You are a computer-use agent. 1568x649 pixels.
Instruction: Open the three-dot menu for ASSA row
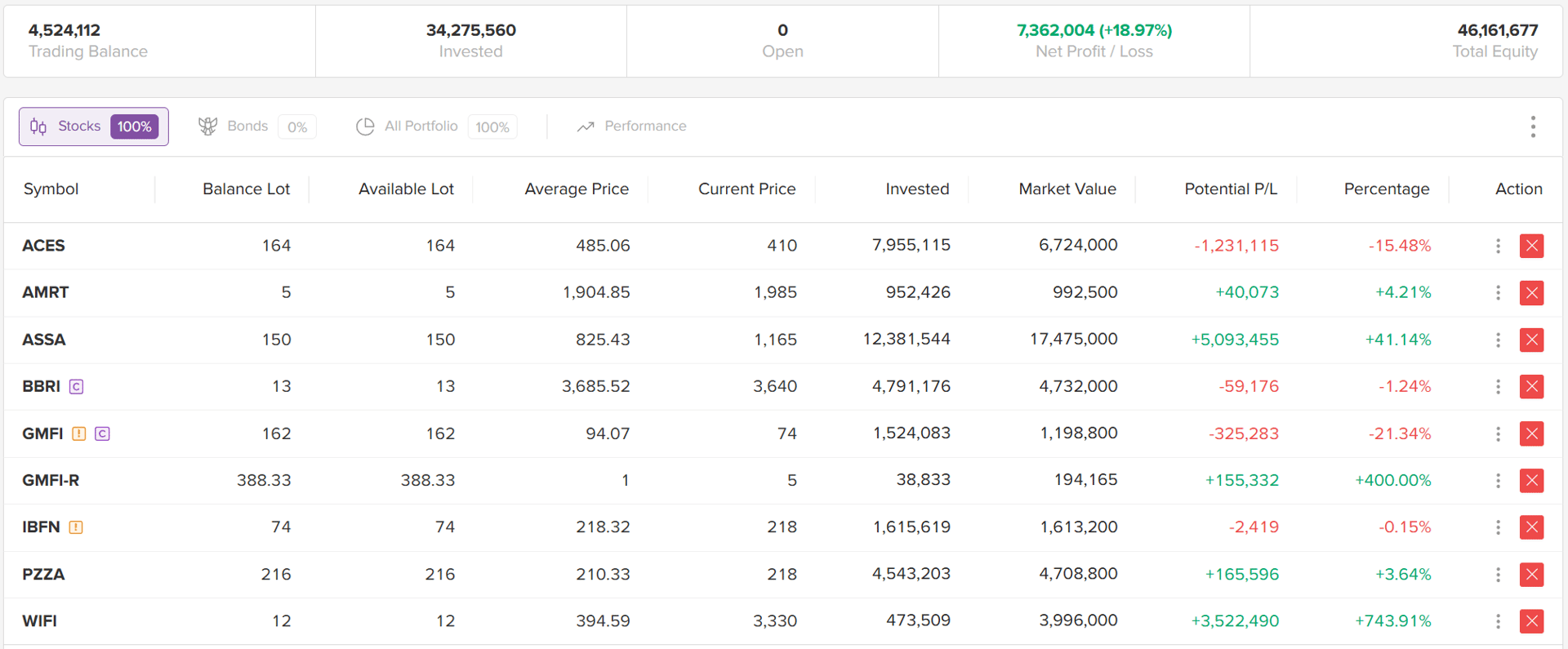pos(1498,340)
